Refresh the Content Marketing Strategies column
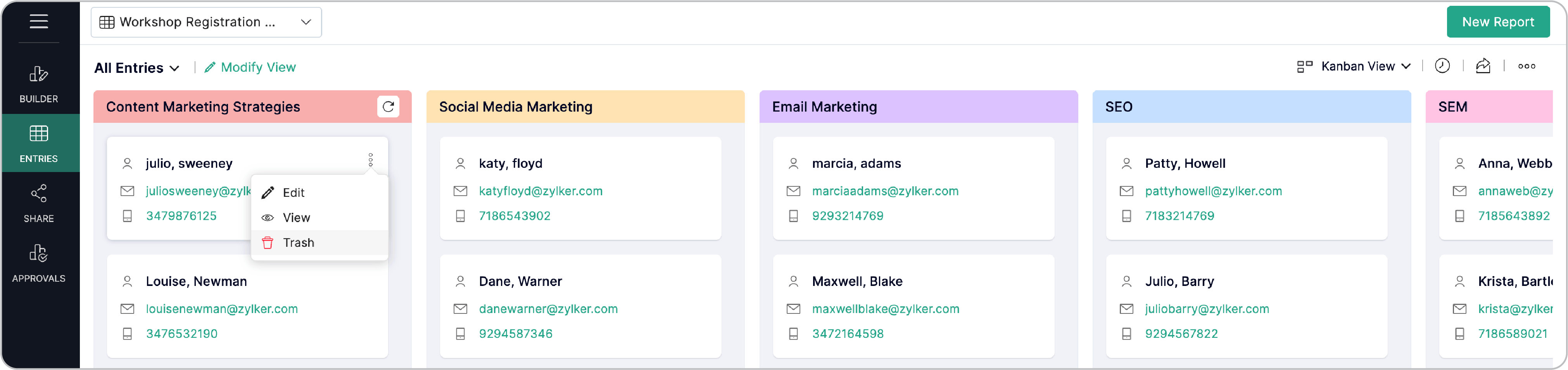 click(x=389, y=107)
